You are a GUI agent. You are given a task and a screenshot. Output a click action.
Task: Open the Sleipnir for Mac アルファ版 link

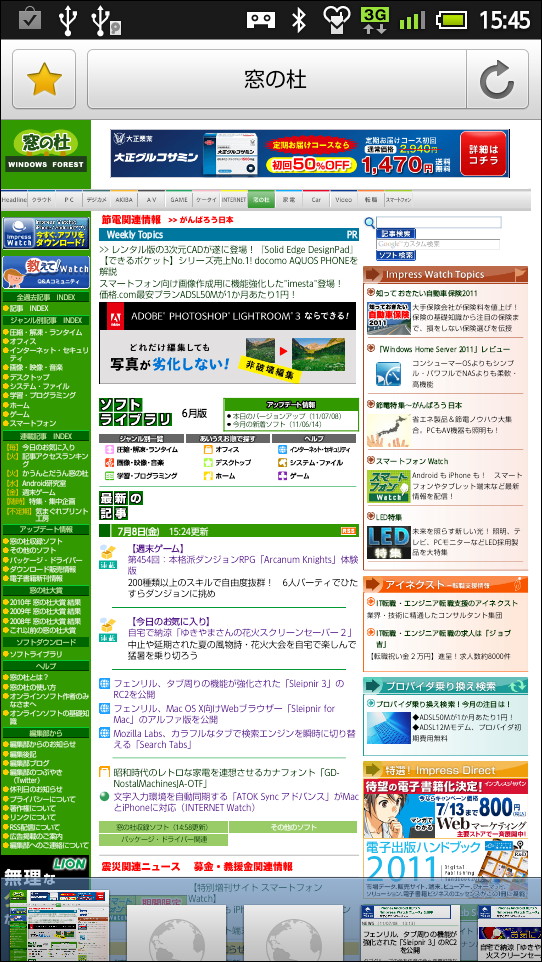[225, 714]
